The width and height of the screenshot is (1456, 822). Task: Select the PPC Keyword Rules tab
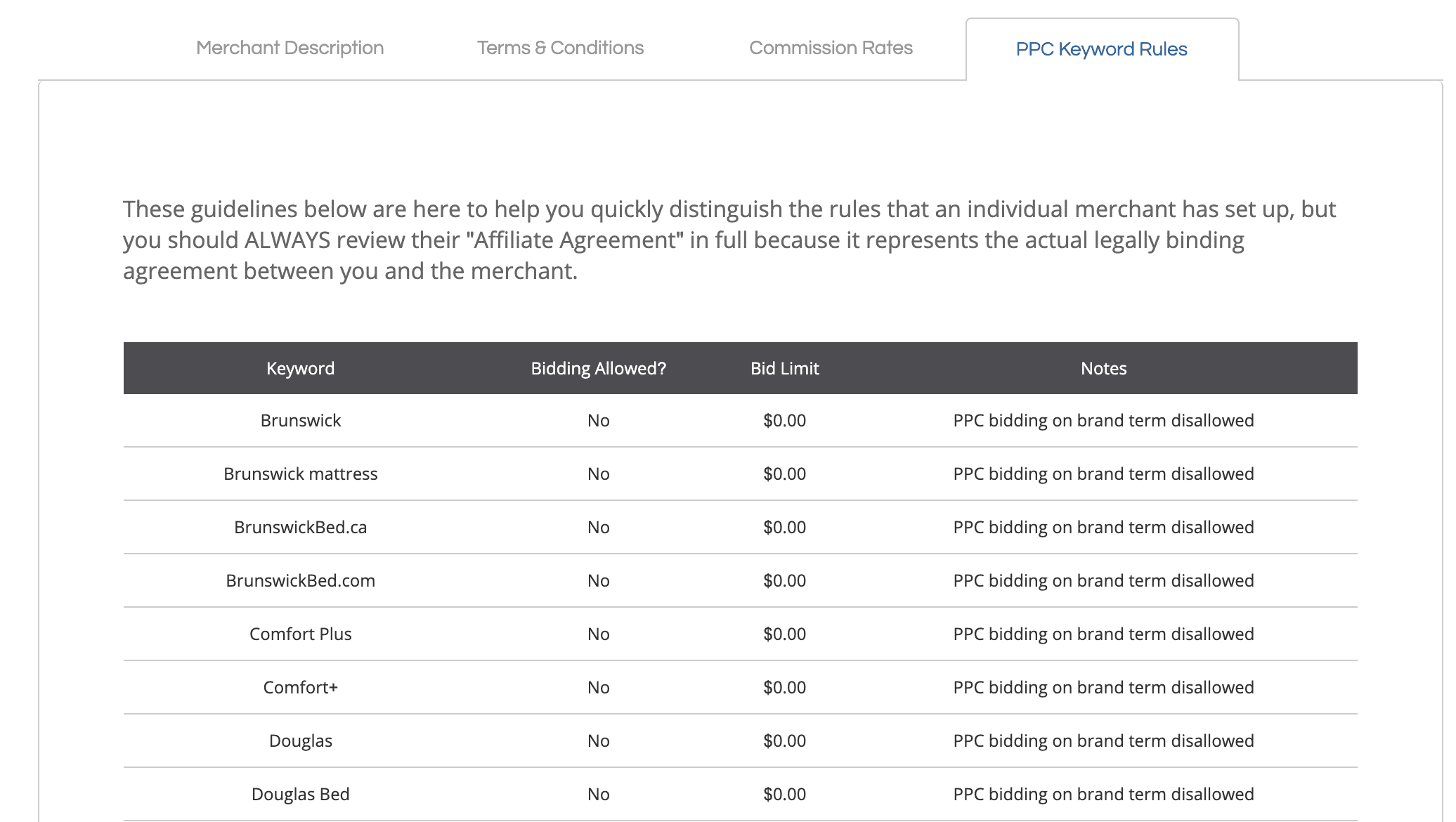[1102, 49]
